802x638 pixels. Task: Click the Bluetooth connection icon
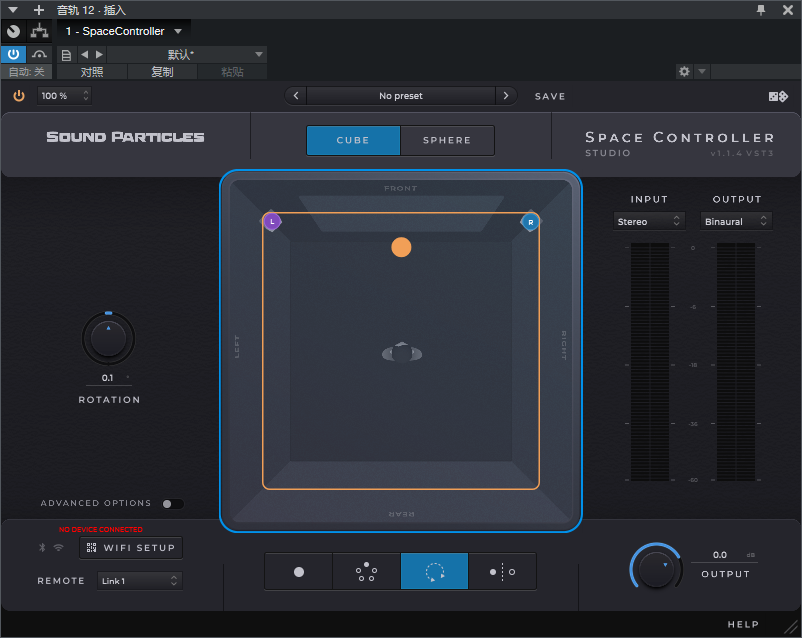pos(42,547)
